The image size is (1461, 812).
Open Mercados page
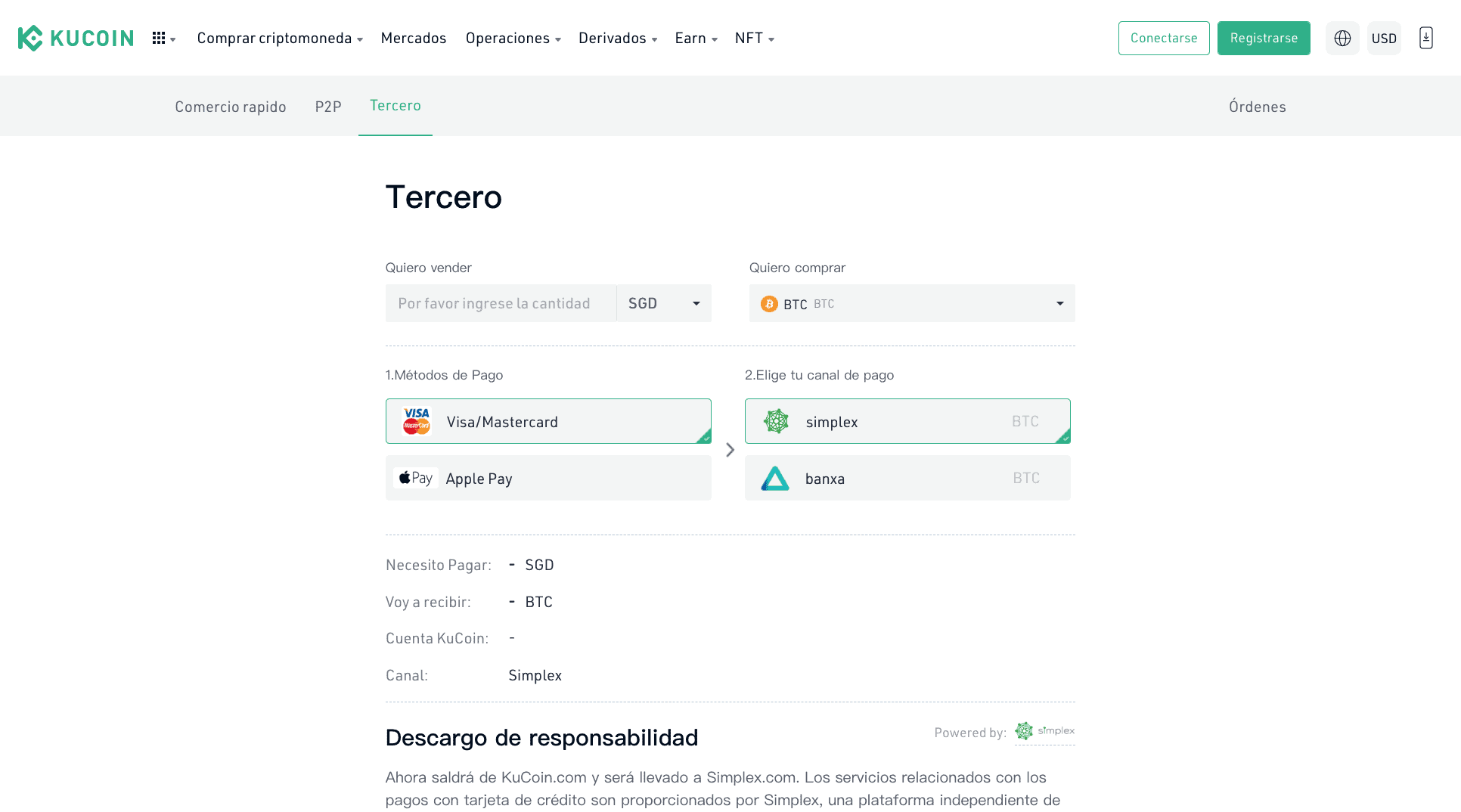coord(414,39)
